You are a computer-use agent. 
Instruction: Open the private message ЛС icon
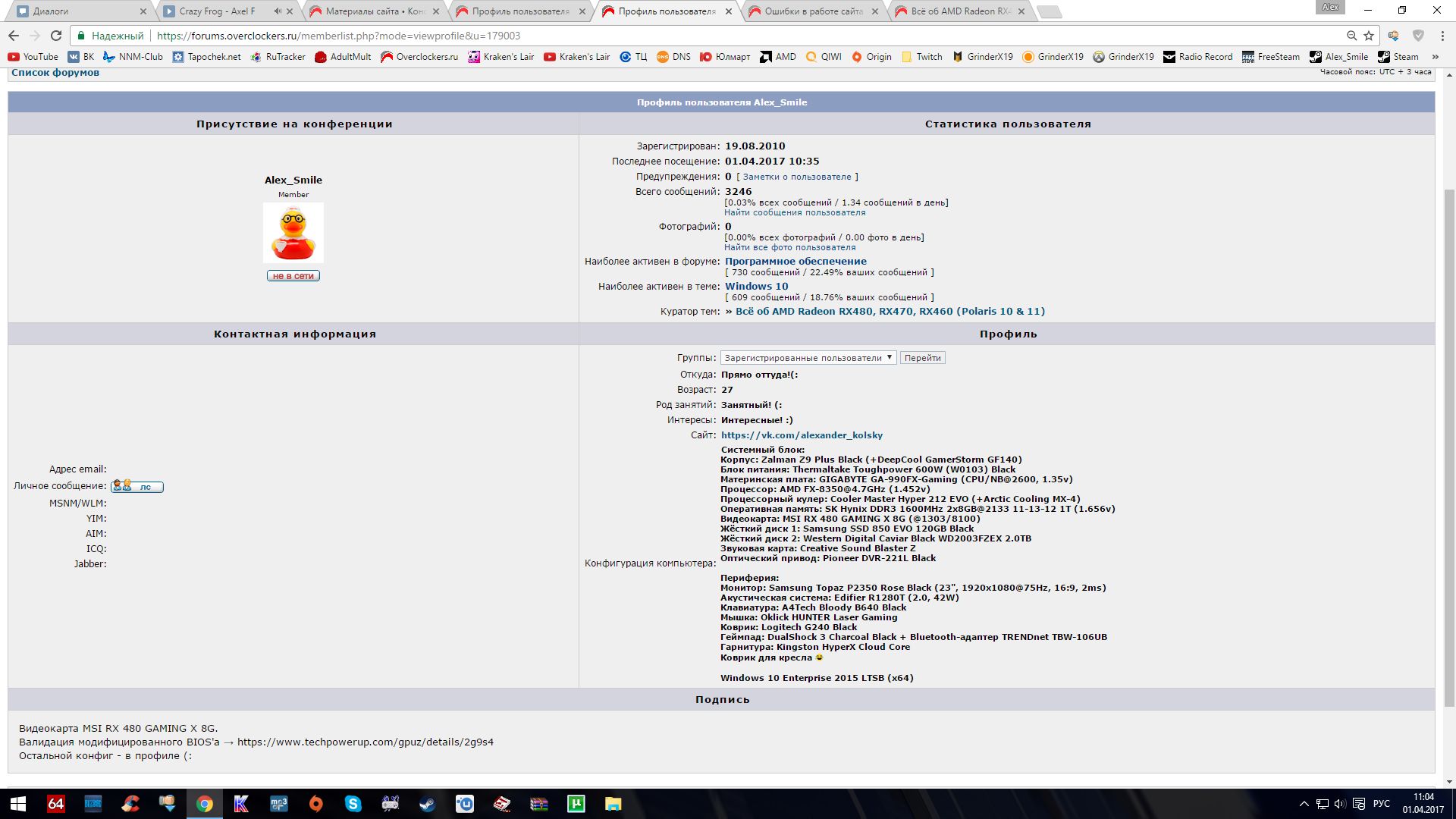137,486
